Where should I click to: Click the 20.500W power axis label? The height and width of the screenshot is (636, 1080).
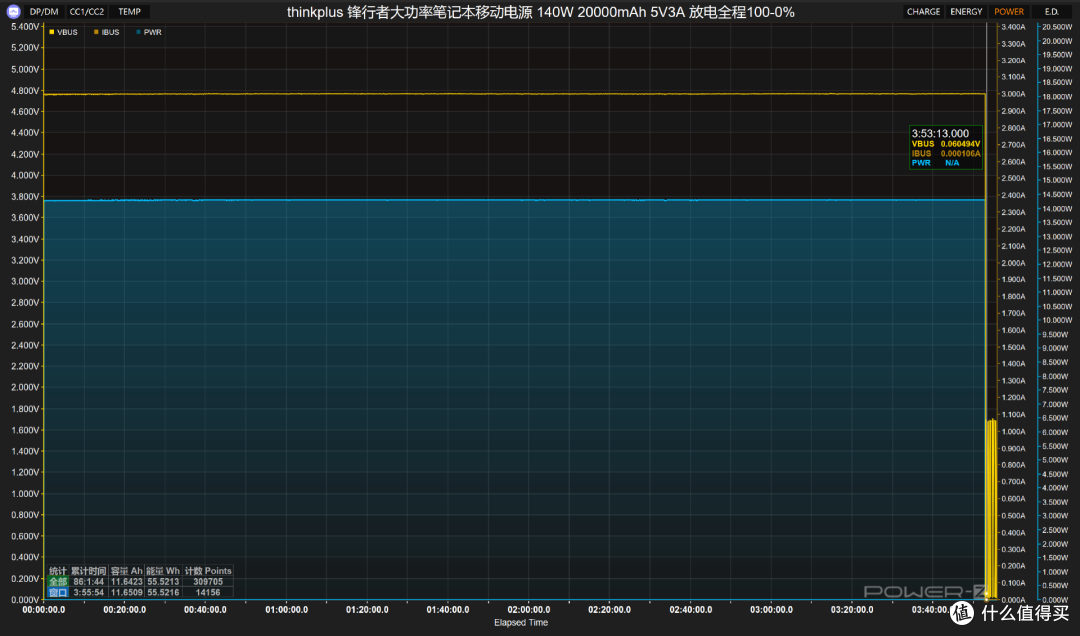[x=1057, y=27]
